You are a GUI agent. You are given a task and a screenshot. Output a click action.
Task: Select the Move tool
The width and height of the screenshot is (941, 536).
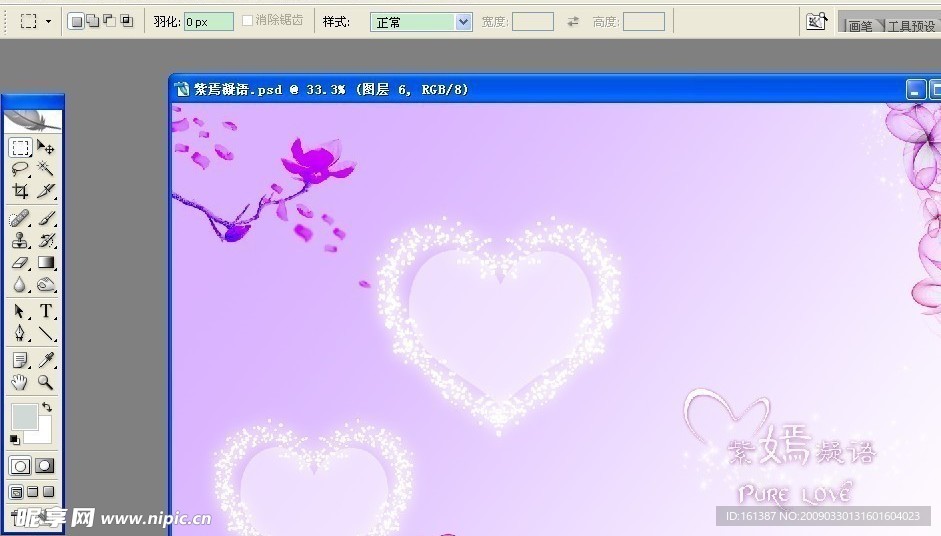46,147
